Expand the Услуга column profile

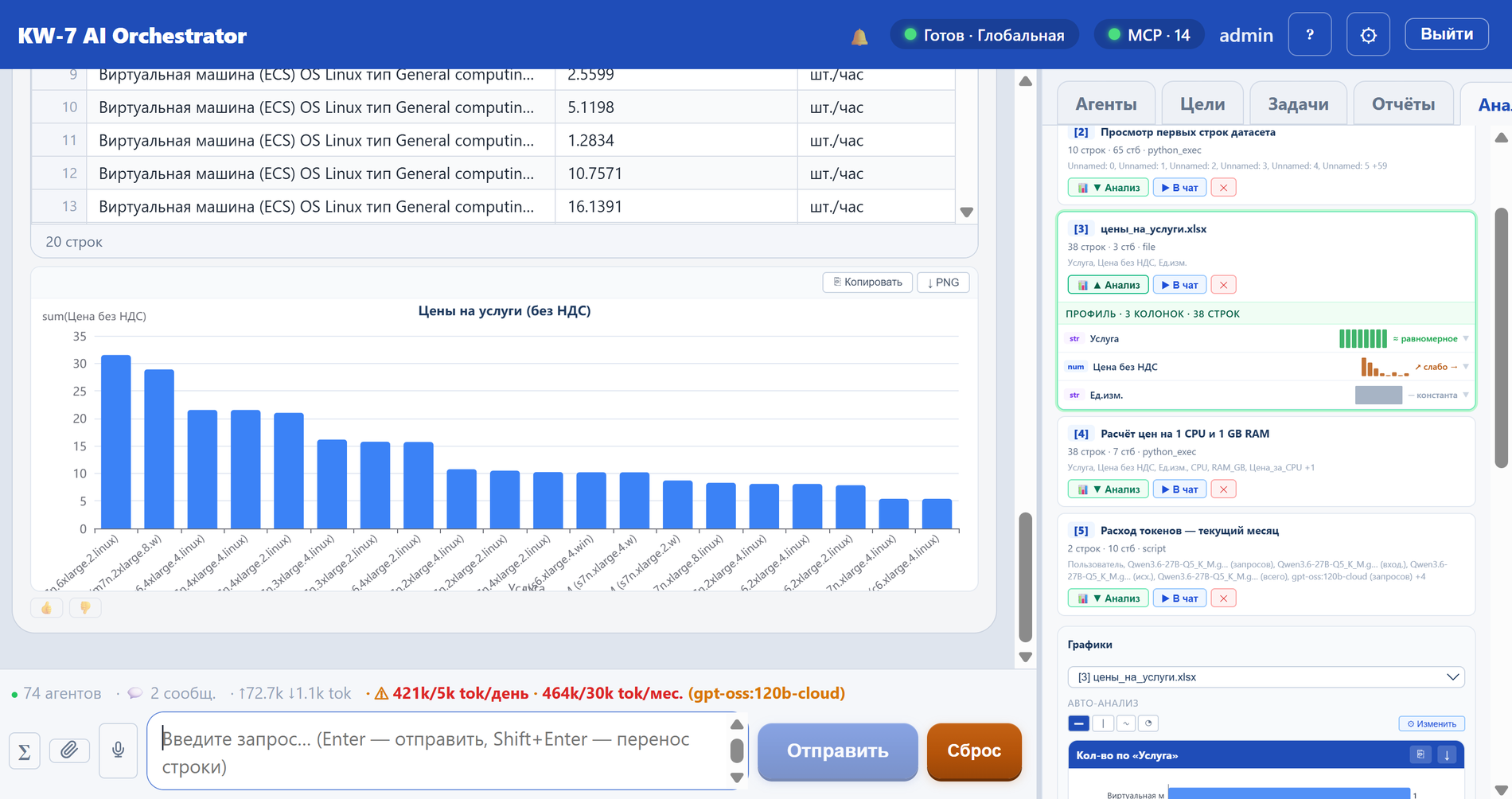click(1466, 339)
